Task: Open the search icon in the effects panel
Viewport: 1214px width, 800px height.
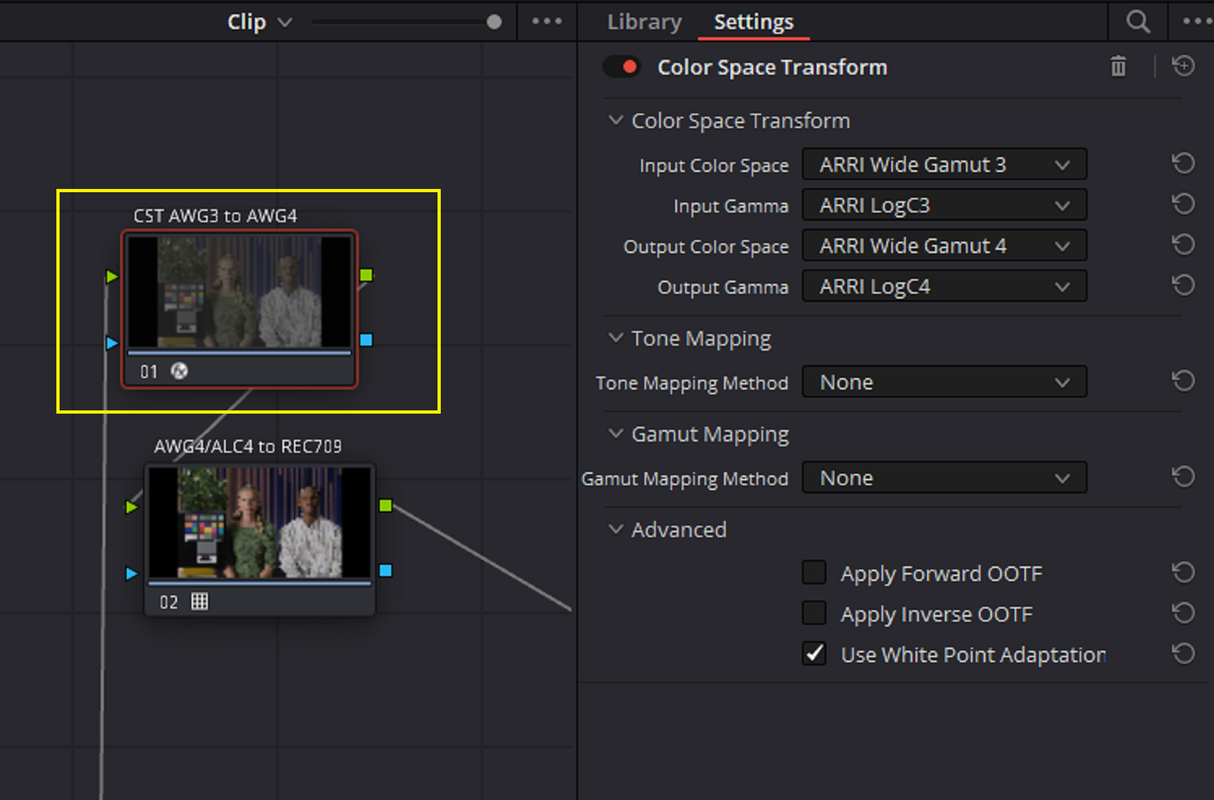Action: (x=1137, y=22)
